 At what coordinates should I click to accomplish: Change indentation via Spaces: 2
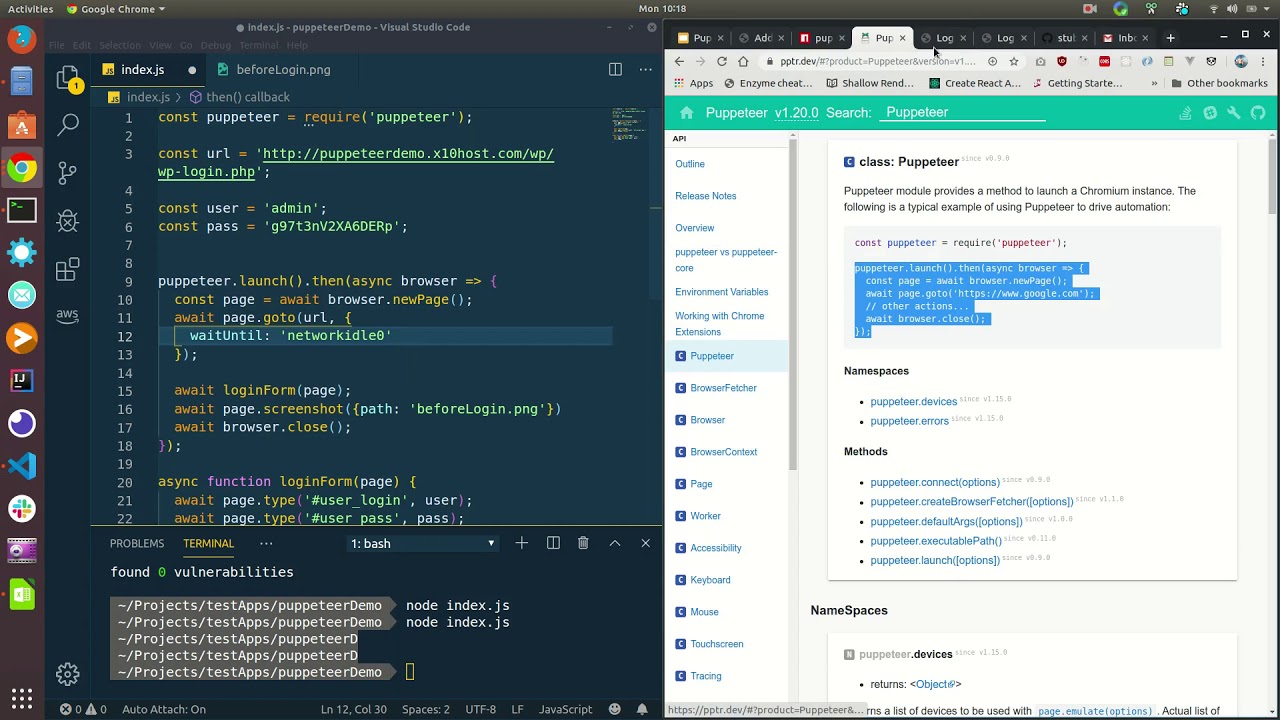tap(426, 709)
